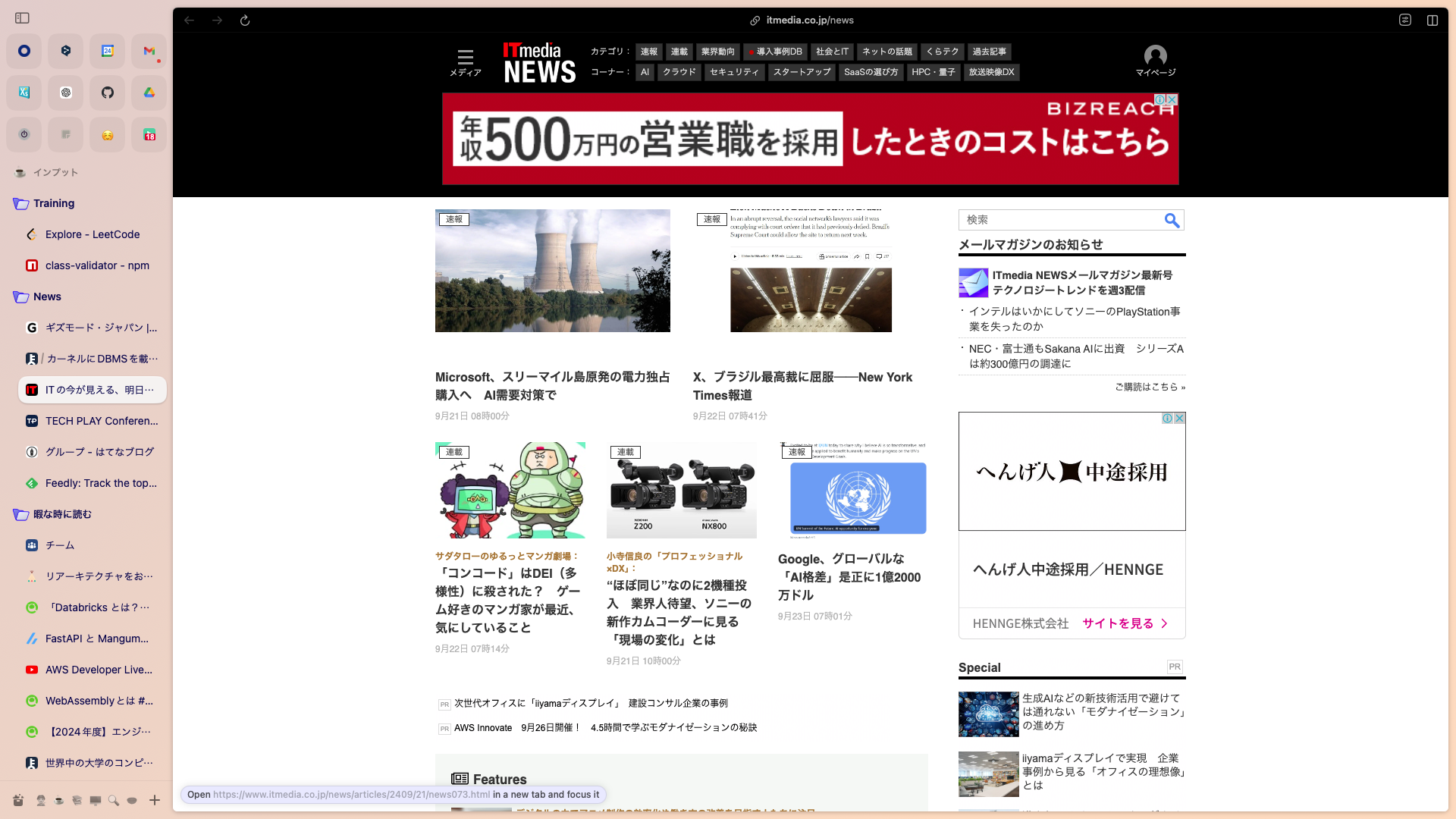The width and height of the screenshot is (1456, 819).
Task: Open the pinned Google Calendar favorite
Action: 108,51
